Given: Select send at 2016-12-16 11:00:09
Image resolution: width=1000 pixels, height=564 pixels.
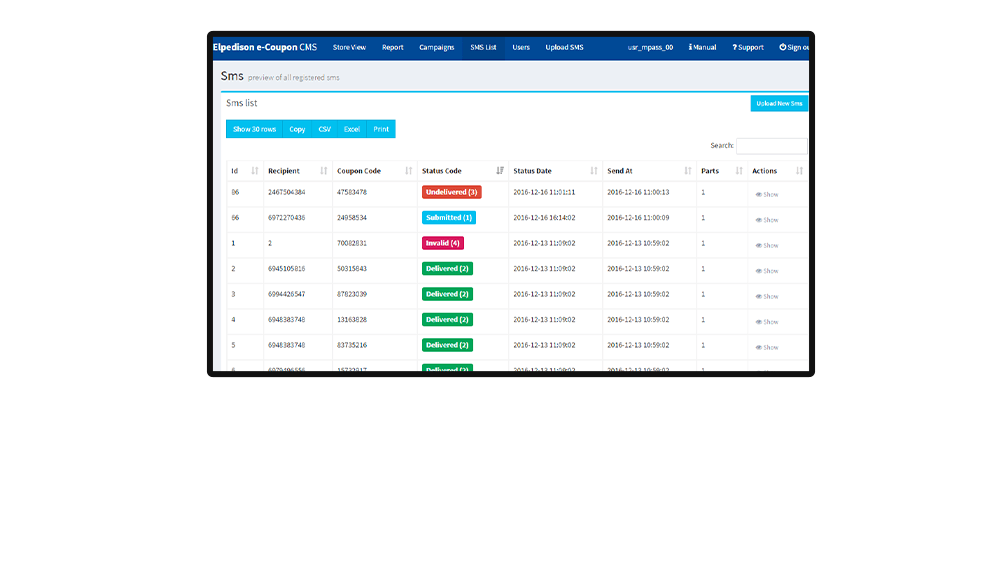Looking at the screenshot, I should coord(638,218).
